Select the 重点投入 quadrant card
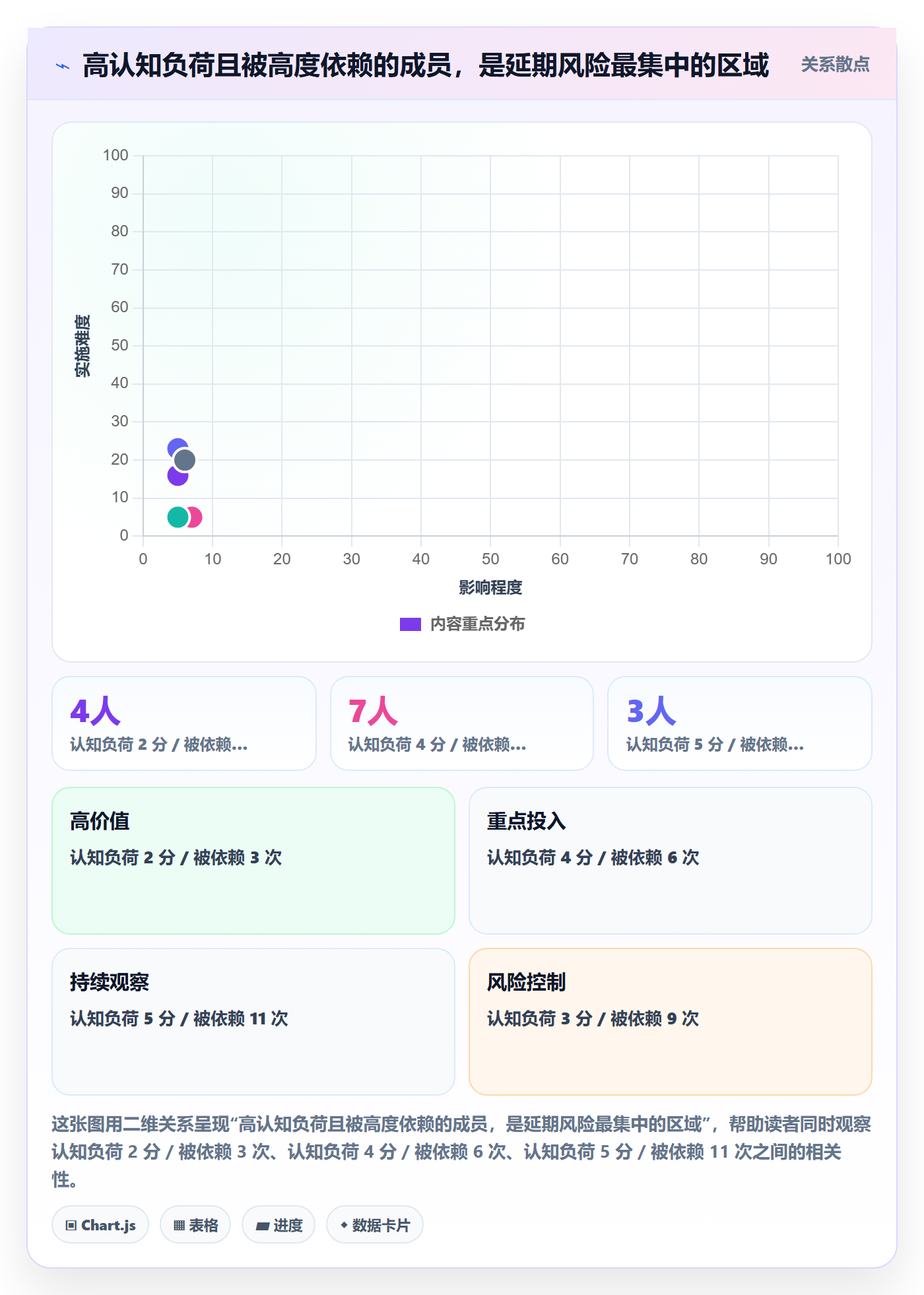The height and width of the screenshot is (1295, 924). point(671,861)
